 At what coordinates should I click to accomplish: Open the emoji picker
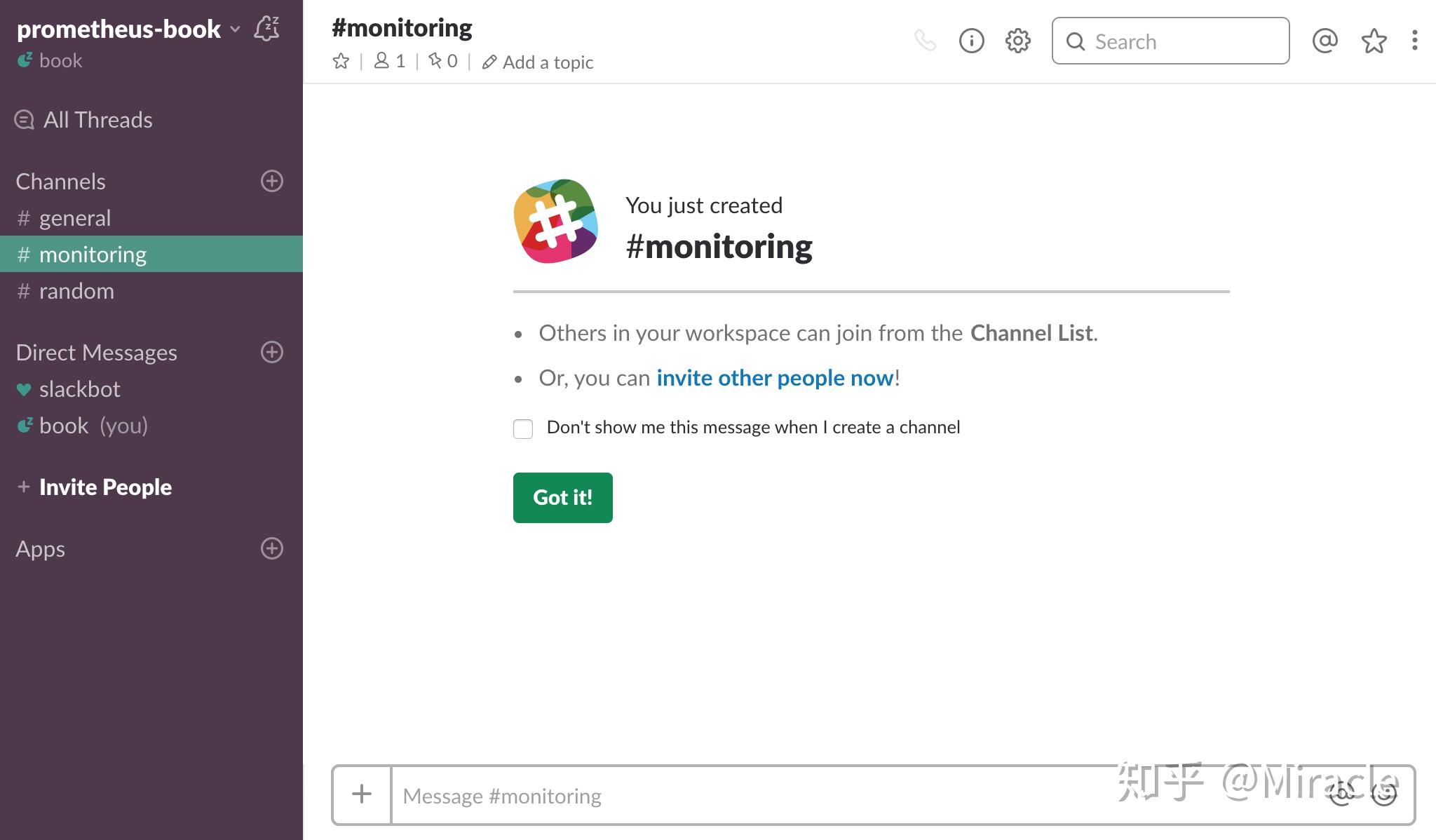[1382, 794]
